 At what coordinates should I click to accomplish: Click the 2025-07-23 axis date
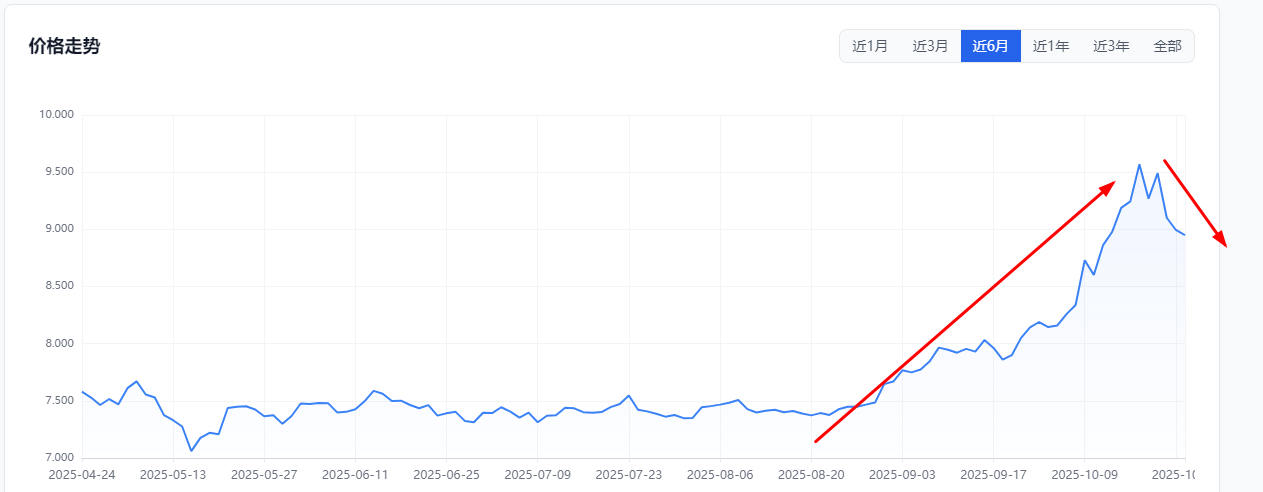629,474
